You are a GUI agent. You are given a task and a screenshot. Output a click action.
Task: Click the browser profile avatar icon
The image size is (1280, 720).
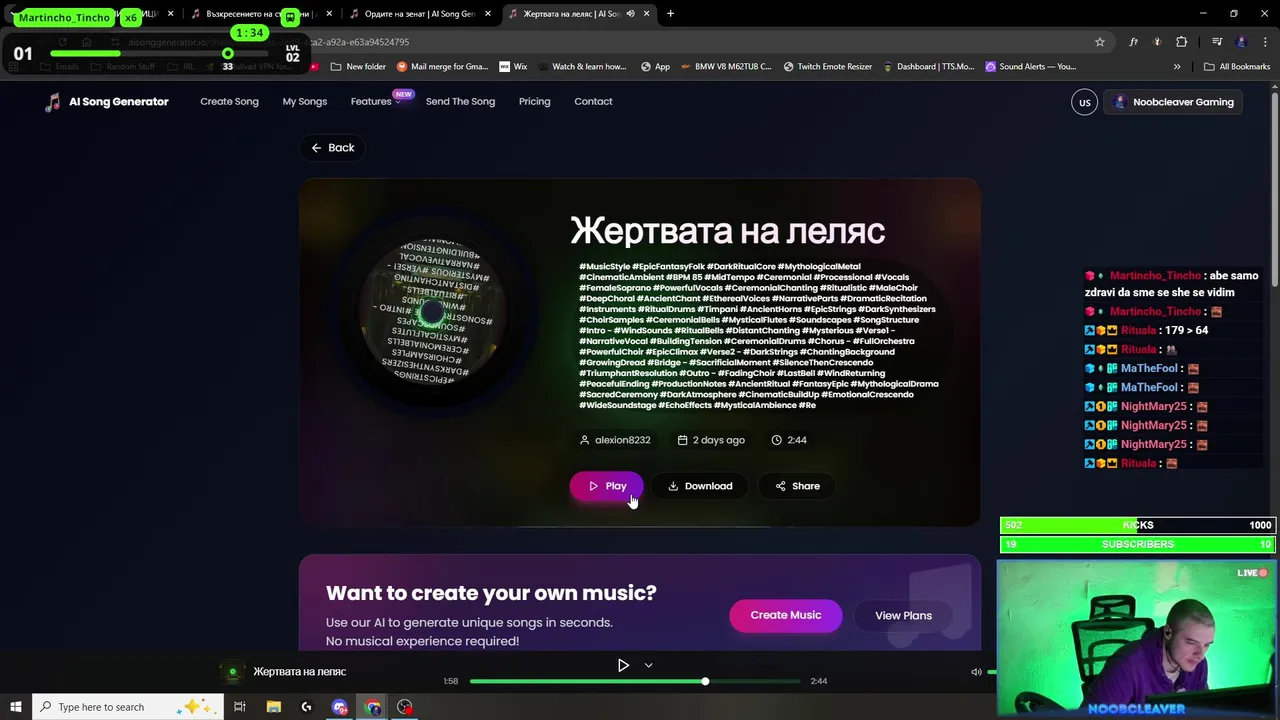click(x=1241, y=42)
